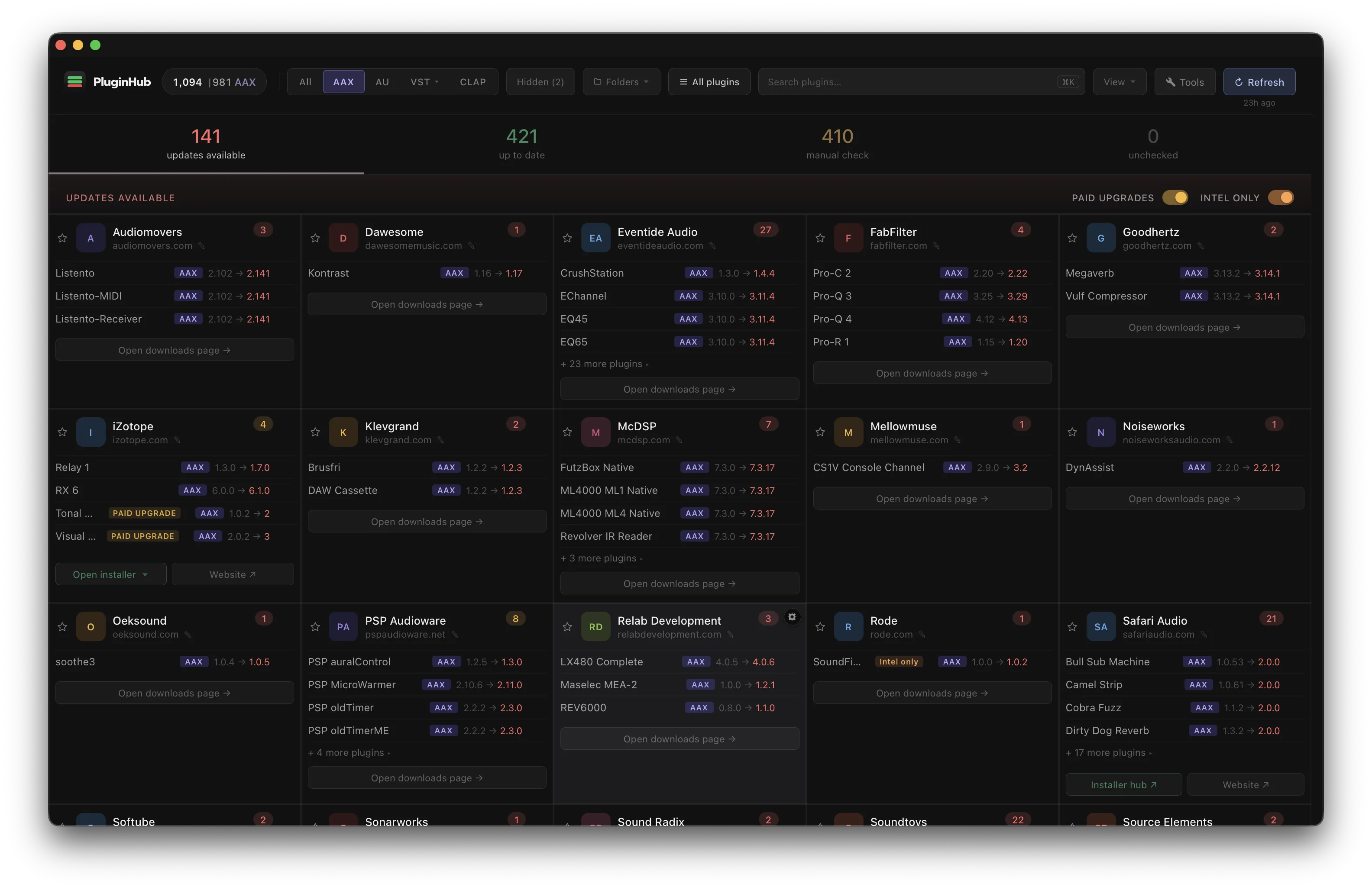Select the CLAP format filter
The height and width of the screenshot is (890, 1372).
(x=472, y=82)
